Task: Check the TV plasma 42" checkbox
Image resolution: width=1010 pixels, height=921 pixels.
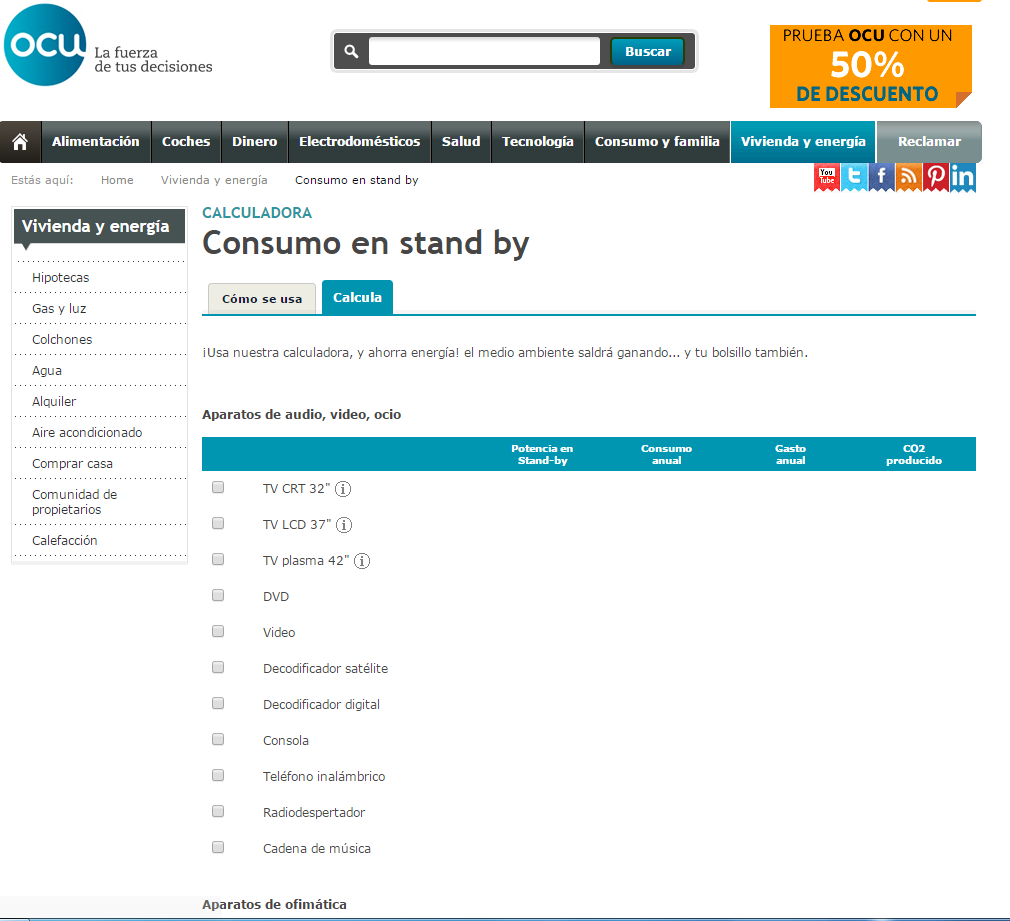Action: pyautogui.click(x=218, y=559)
